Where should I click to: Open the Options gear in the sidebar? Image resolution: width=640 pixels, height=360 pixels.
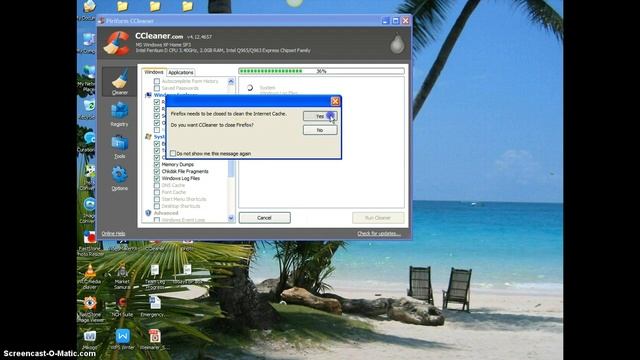119,178
